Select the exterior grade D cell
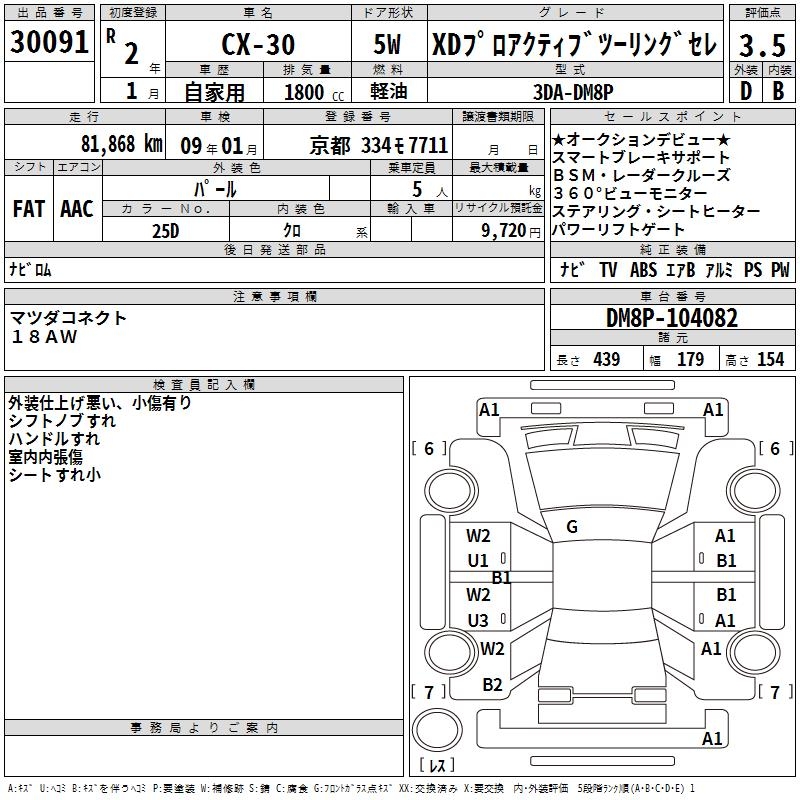This screenshot has width=800, height=800. click(744, 91)
